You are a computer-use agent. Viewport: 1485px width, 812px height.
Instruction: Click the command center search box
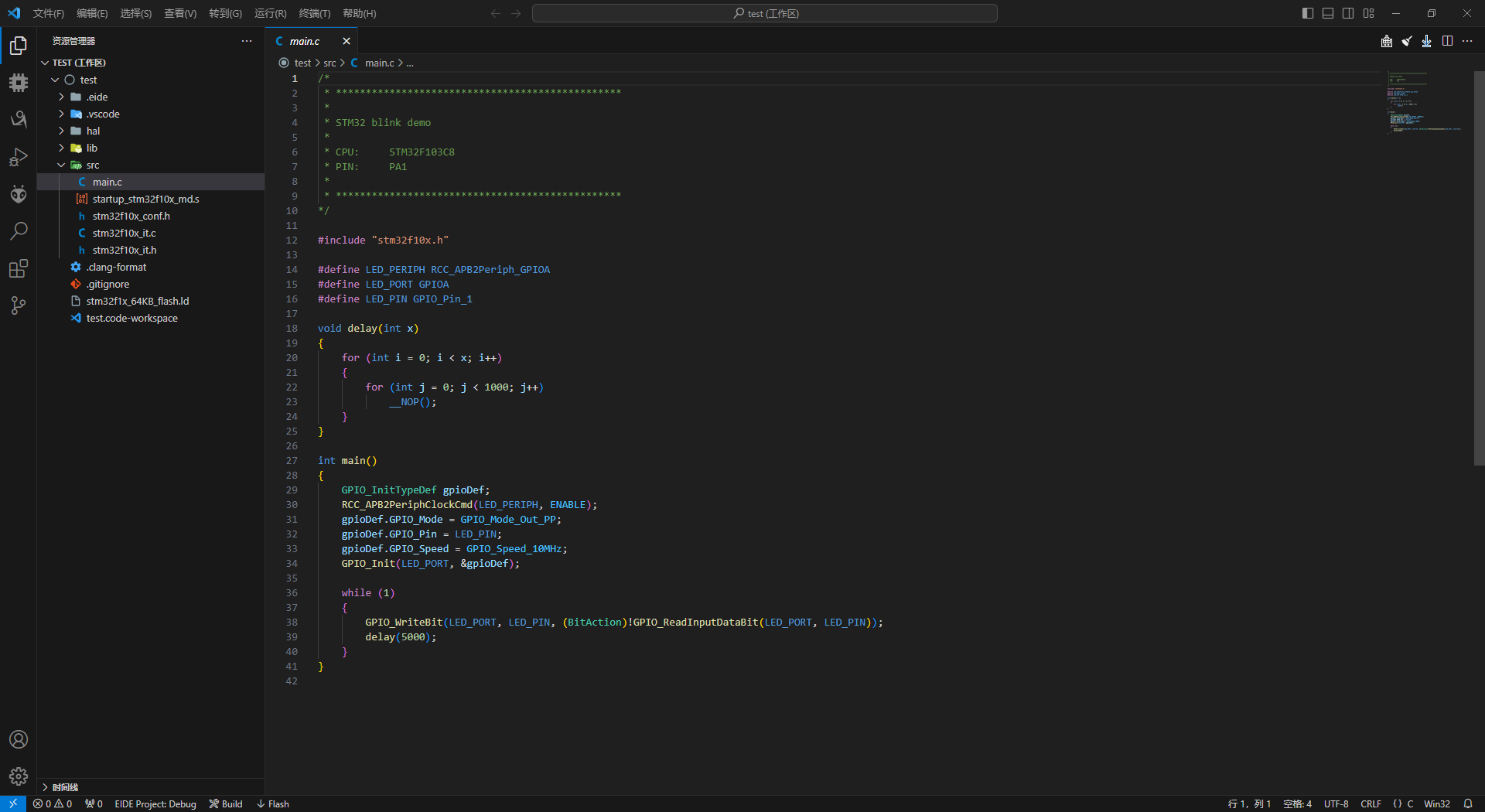click(765, 13)
